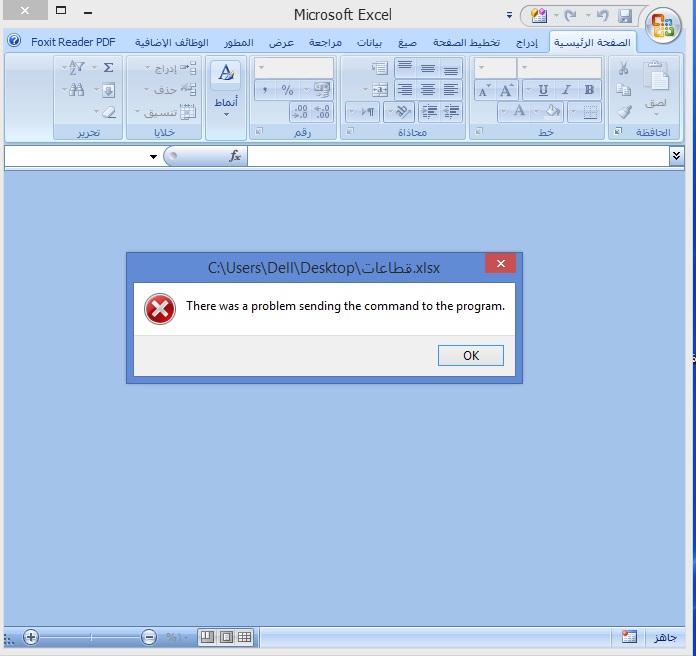Click the Find and Select binoculars
Viewport: 696px width, 656px height.
[76, 90]
